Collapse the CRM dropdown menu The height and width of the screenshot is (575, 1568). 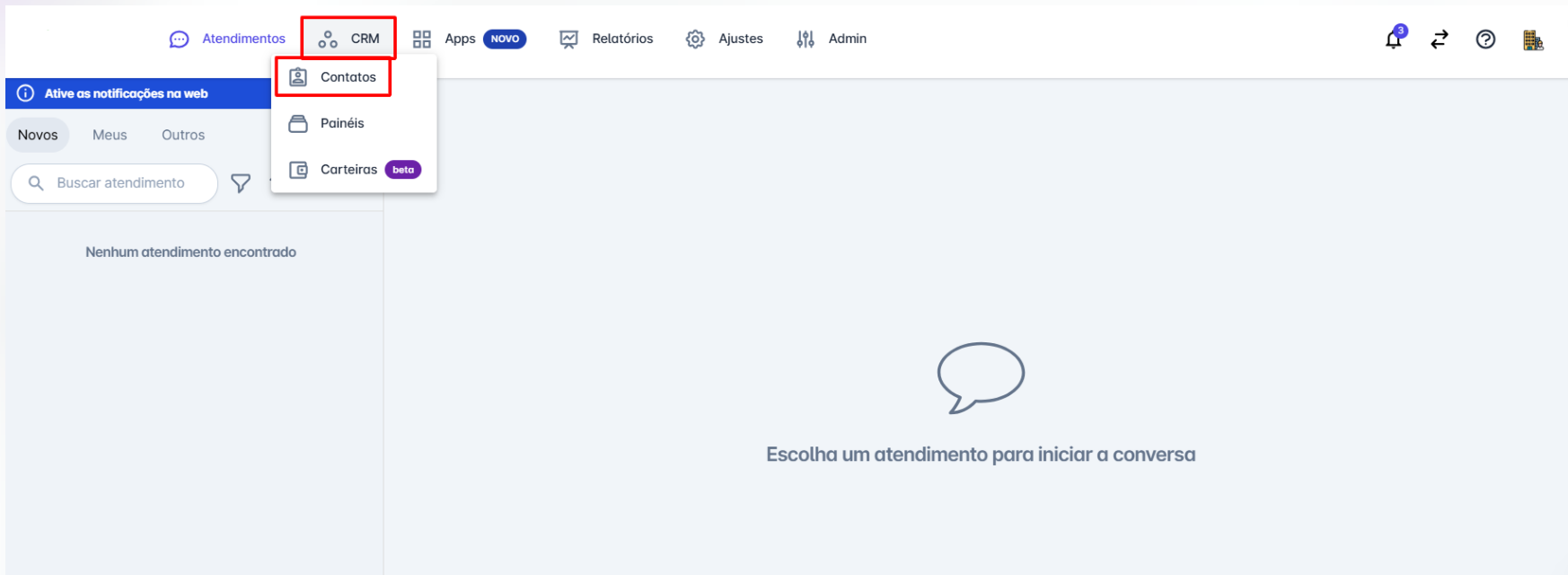[349, 39]
